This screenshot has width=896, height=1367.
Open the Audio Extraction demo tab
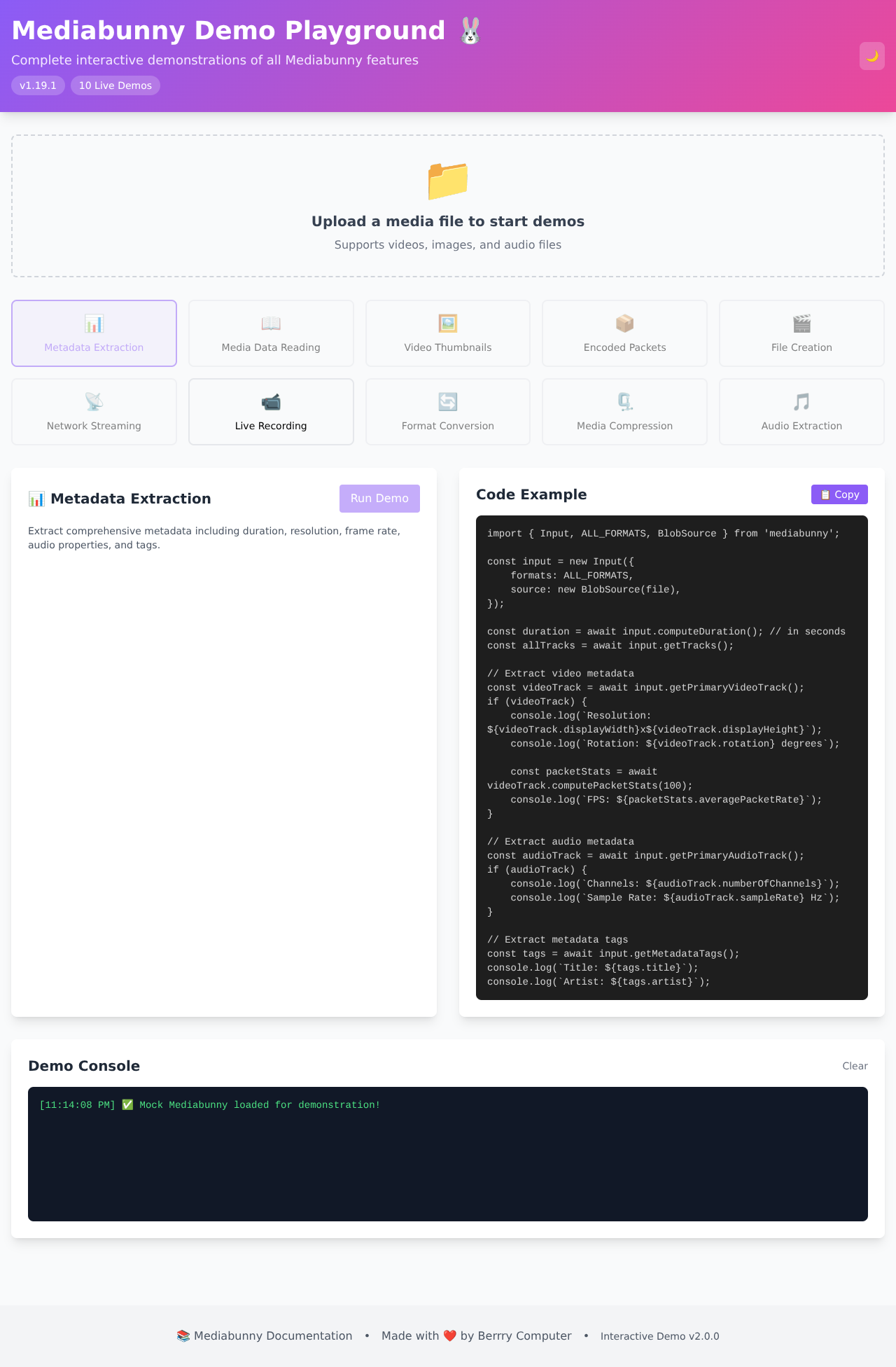801,412
